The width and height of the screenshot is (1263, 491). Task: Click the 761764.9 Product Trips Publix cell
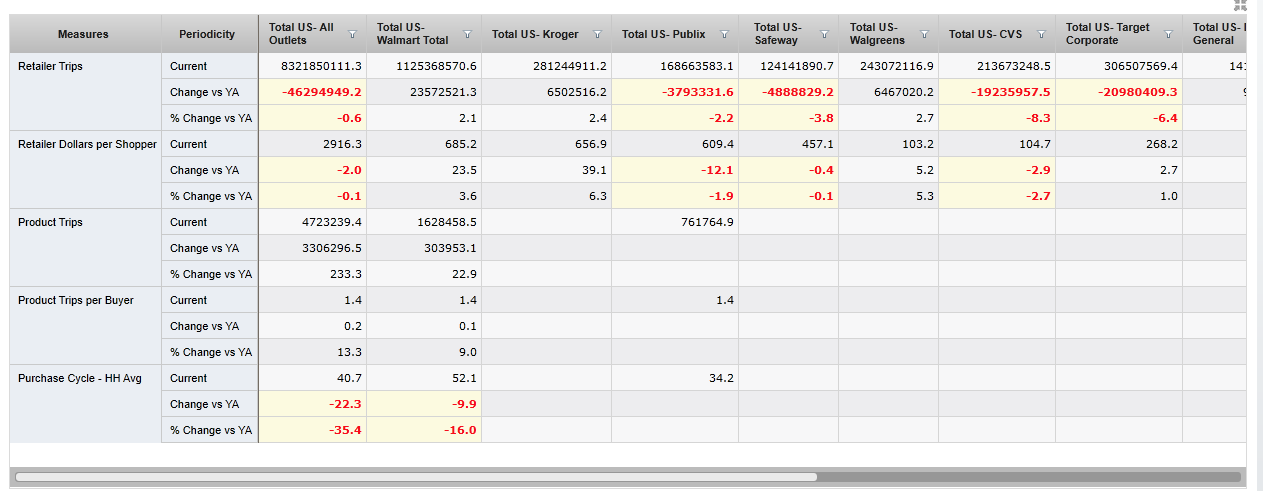pos(698,222)
